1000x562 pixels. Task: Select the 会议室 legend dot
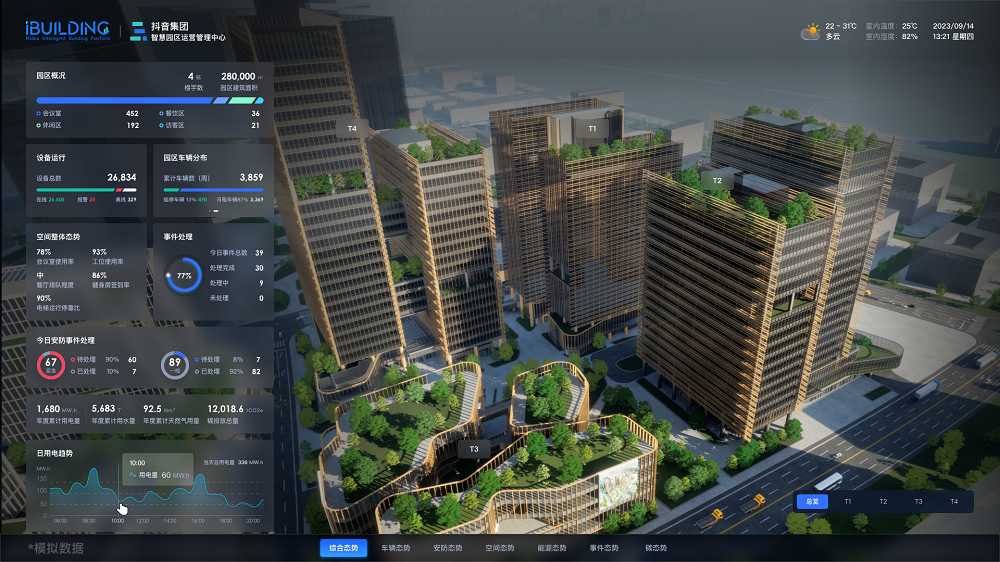click(39, 113)
